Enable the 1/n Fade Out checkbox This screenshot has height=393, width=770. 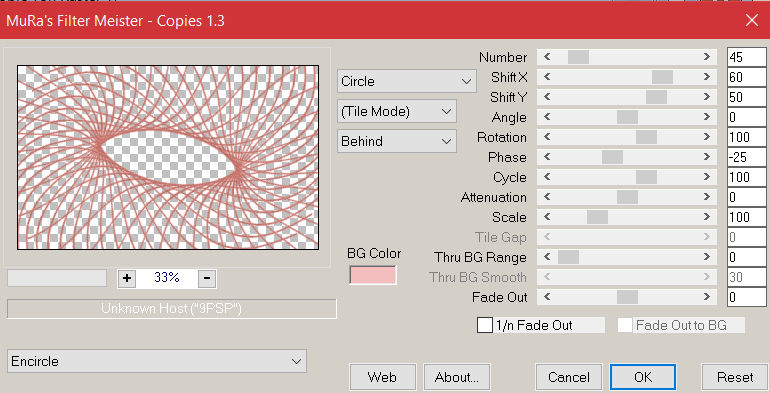485,325
